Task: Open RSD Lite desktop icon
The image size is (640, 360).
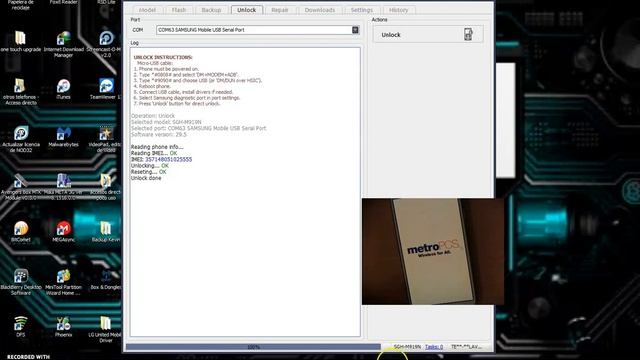Action: pyautogui.click(x=105, y=2)
